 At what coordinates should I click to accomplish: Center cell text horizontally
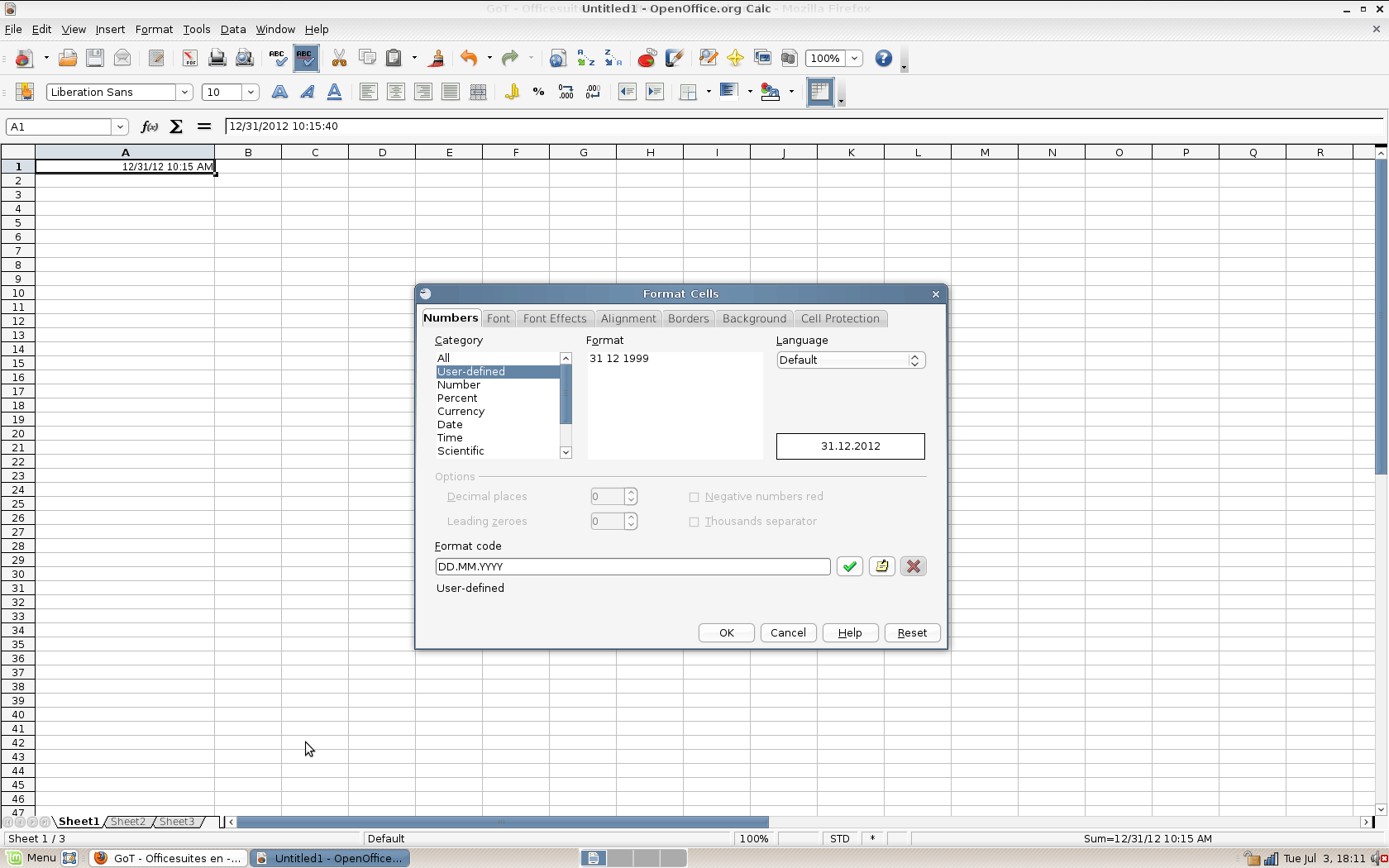(396, 92)
